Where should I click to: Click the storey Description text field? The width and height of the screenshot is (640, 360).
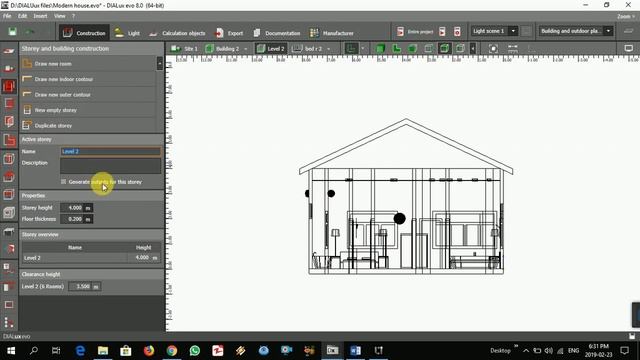(110, 166)
